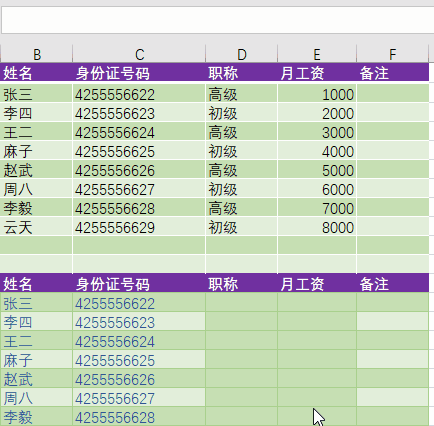
Task: Click 月工资 header in the upper table
Action: click(x=317, y=72)
